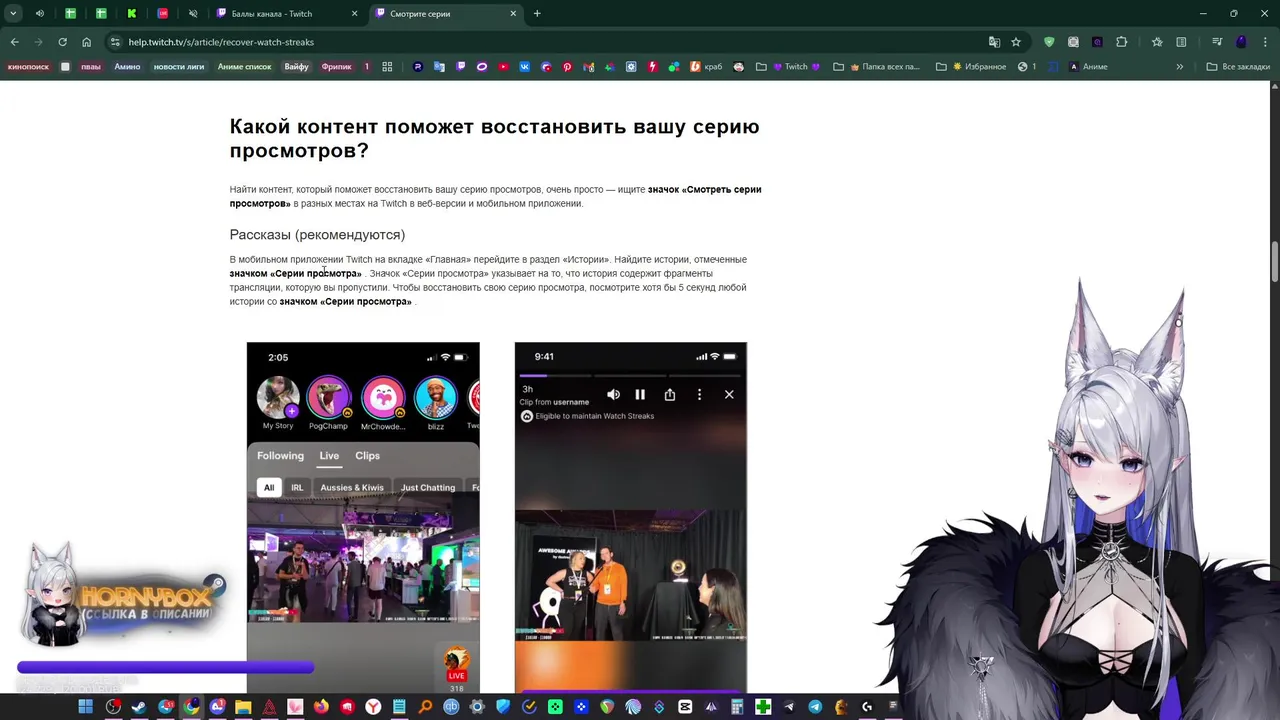Open Telegram from the taskbar

click(x=815, y=707)
